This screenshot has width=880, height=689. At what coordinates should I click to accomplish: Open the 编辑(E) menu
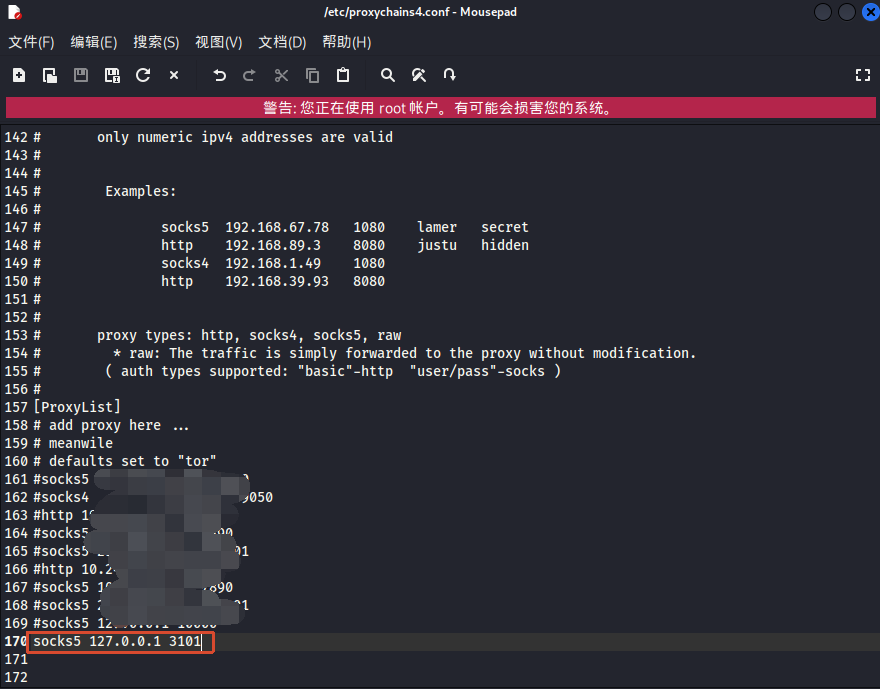click(94, 42)
